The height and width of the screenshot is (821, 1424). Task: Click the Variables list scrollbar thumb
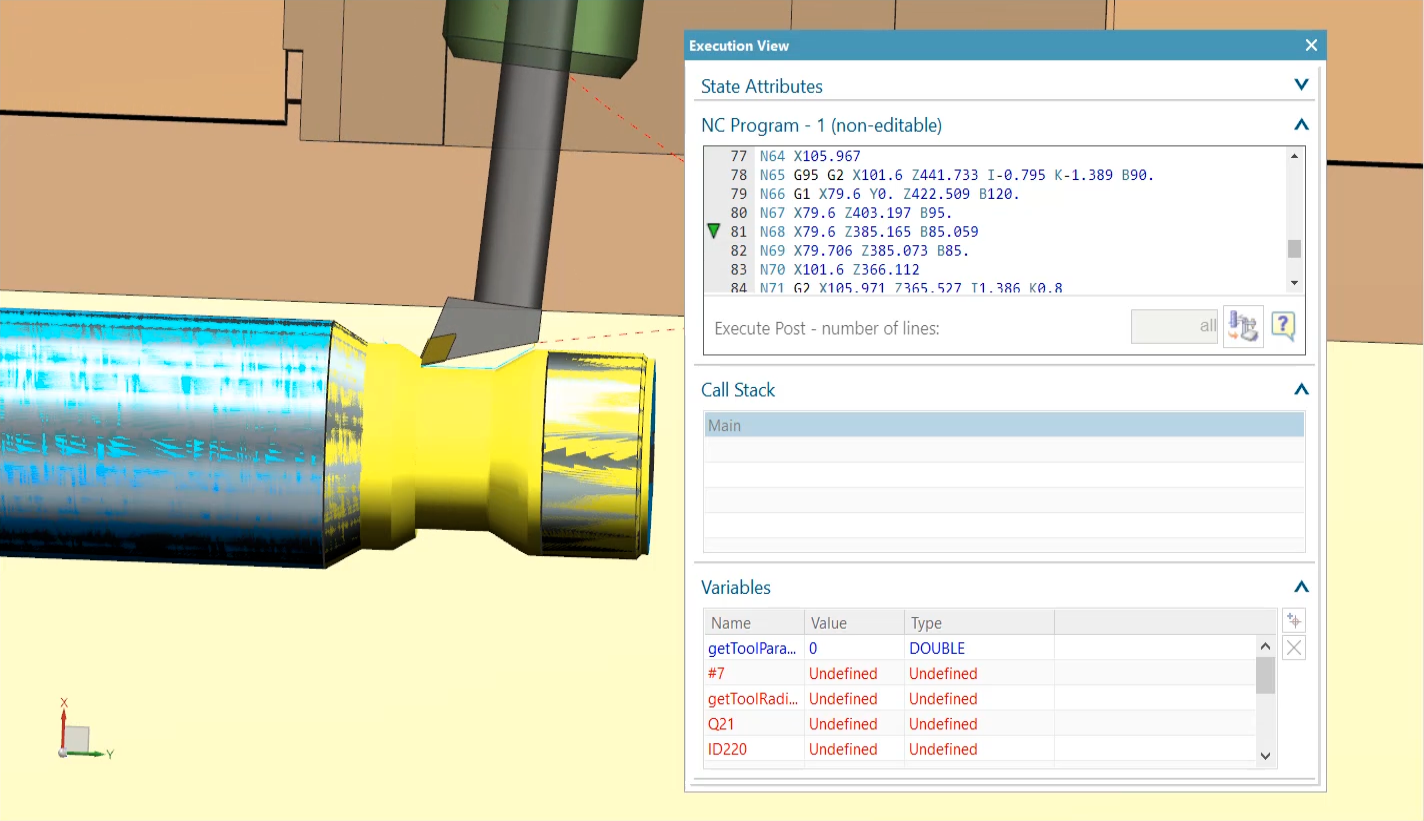pyautogui.click(x=1265, y=676)
